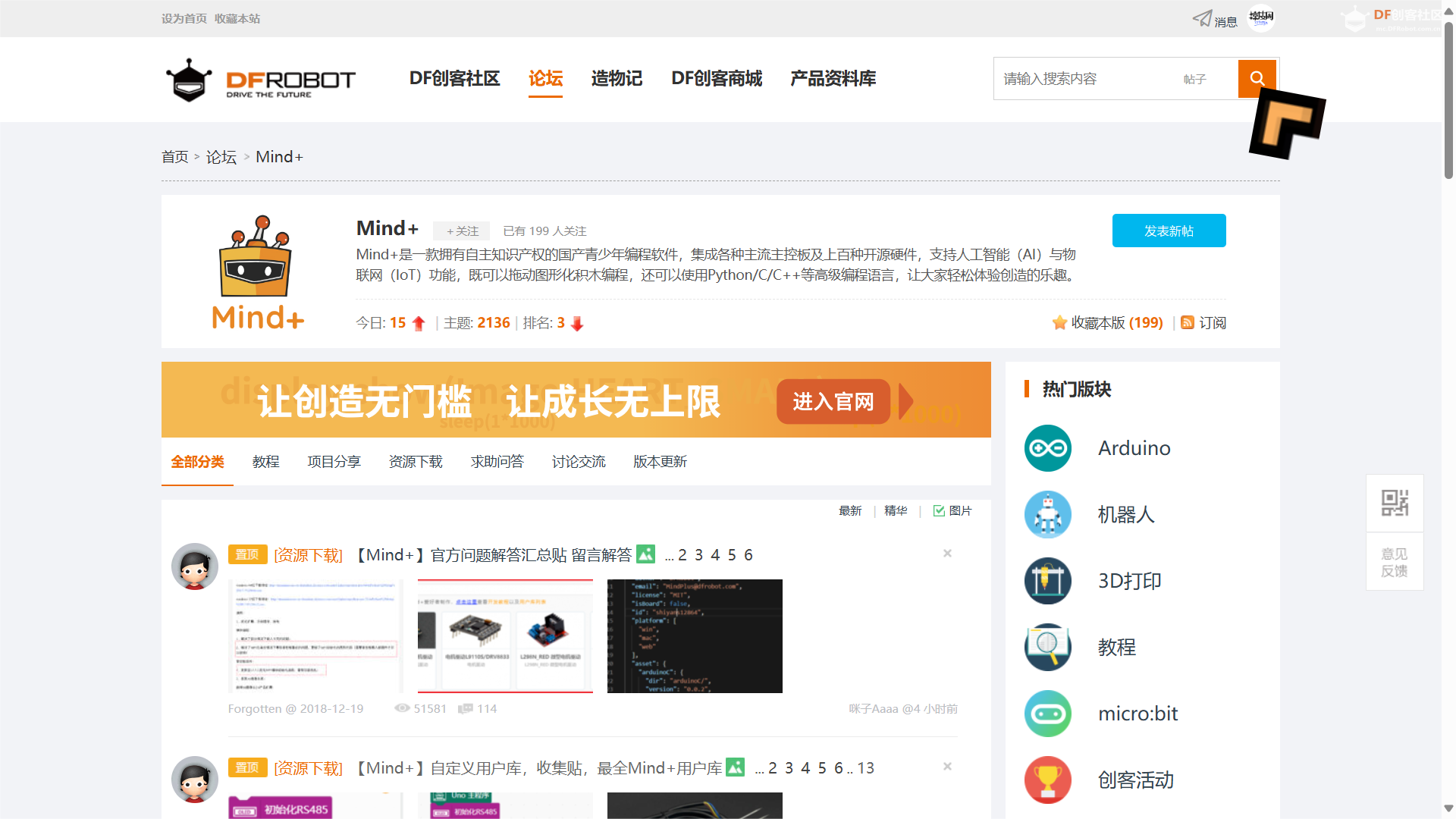Select the 全部分类 category tab
Viewport: 1456px width, 819px height.
pos(197,462)
